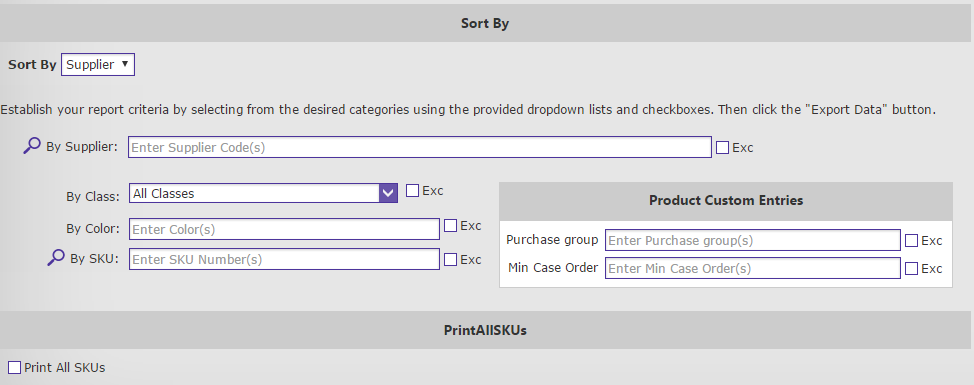Open supplier lookup magnifier beside By Supplier
The width and height of the screenshot is (974, 385).
(x=32, y=146)
